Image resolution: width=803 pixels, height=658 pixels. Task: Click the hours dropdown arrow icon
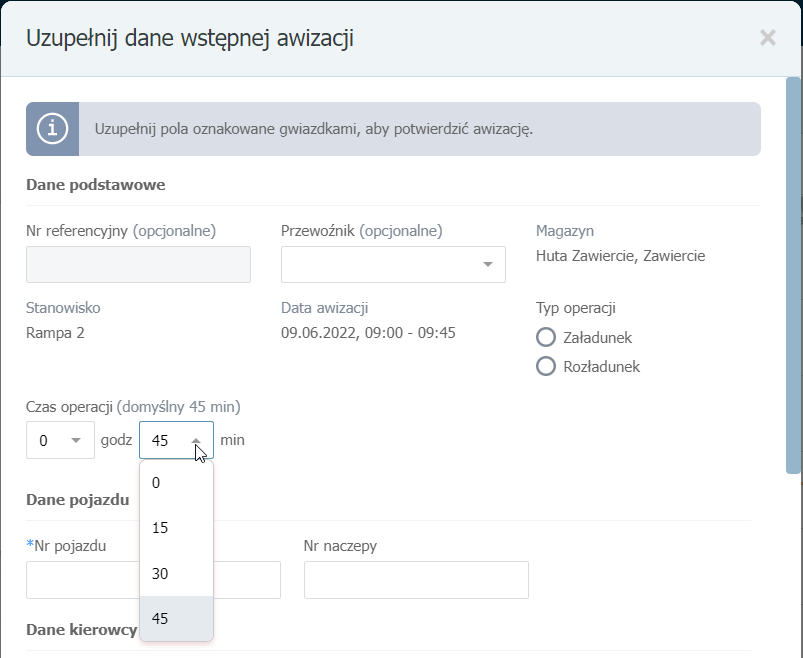(x=76, y=440)
